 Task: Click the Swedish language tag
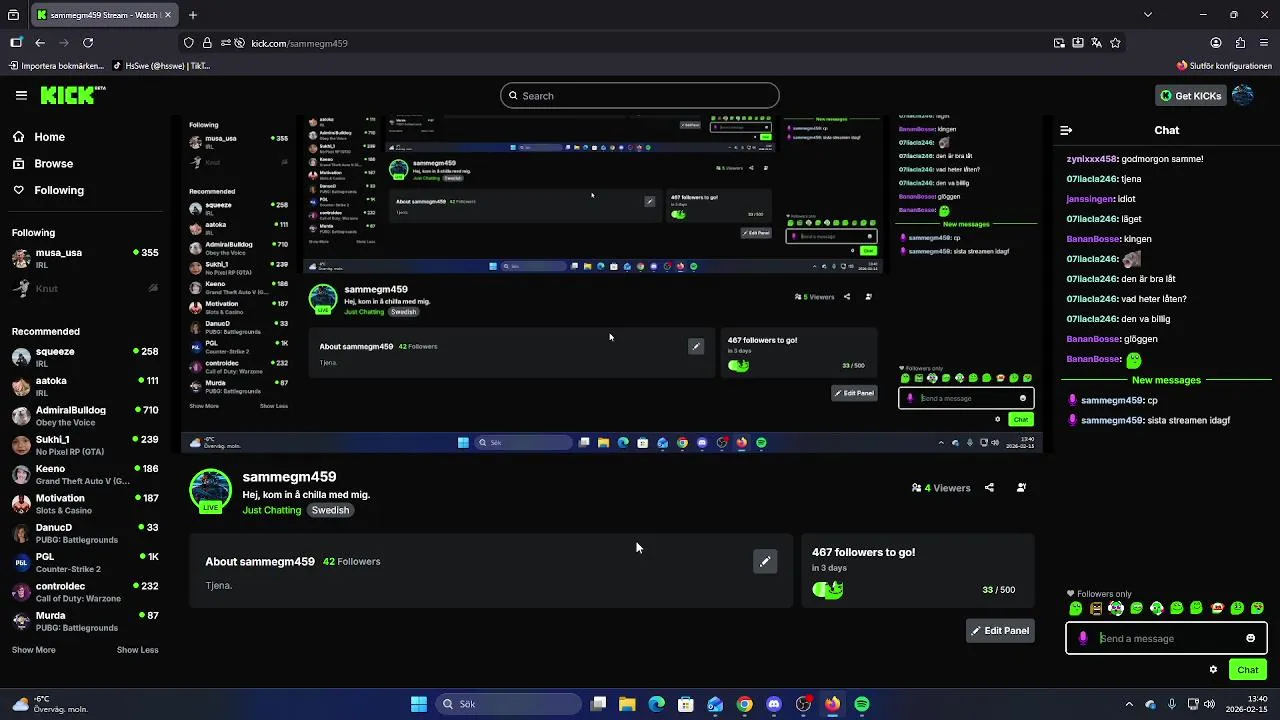[330, 510]
